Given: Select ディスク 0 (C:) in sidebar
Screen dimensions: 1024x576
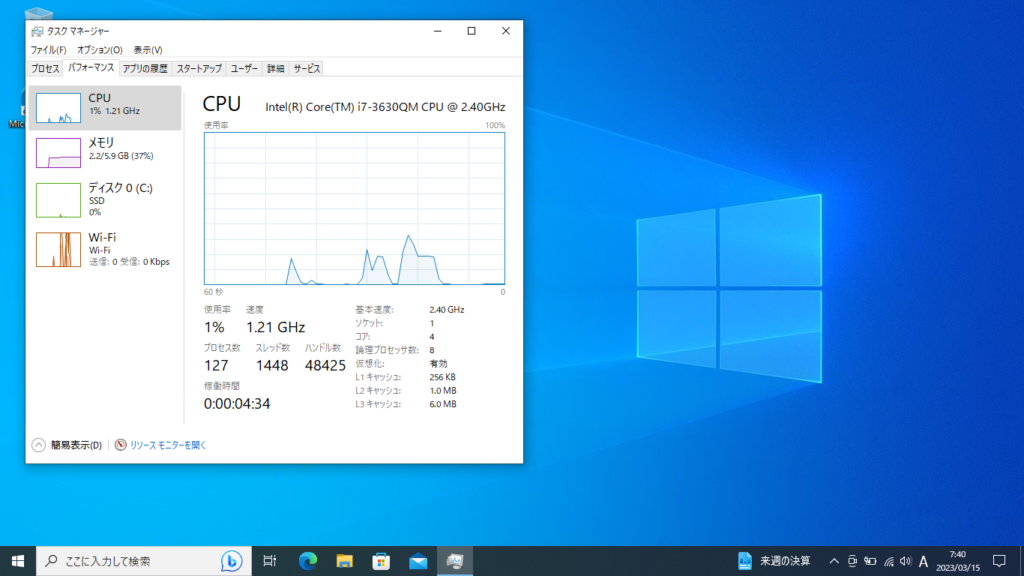Looking at the screenshot, I should click(105, 199).
